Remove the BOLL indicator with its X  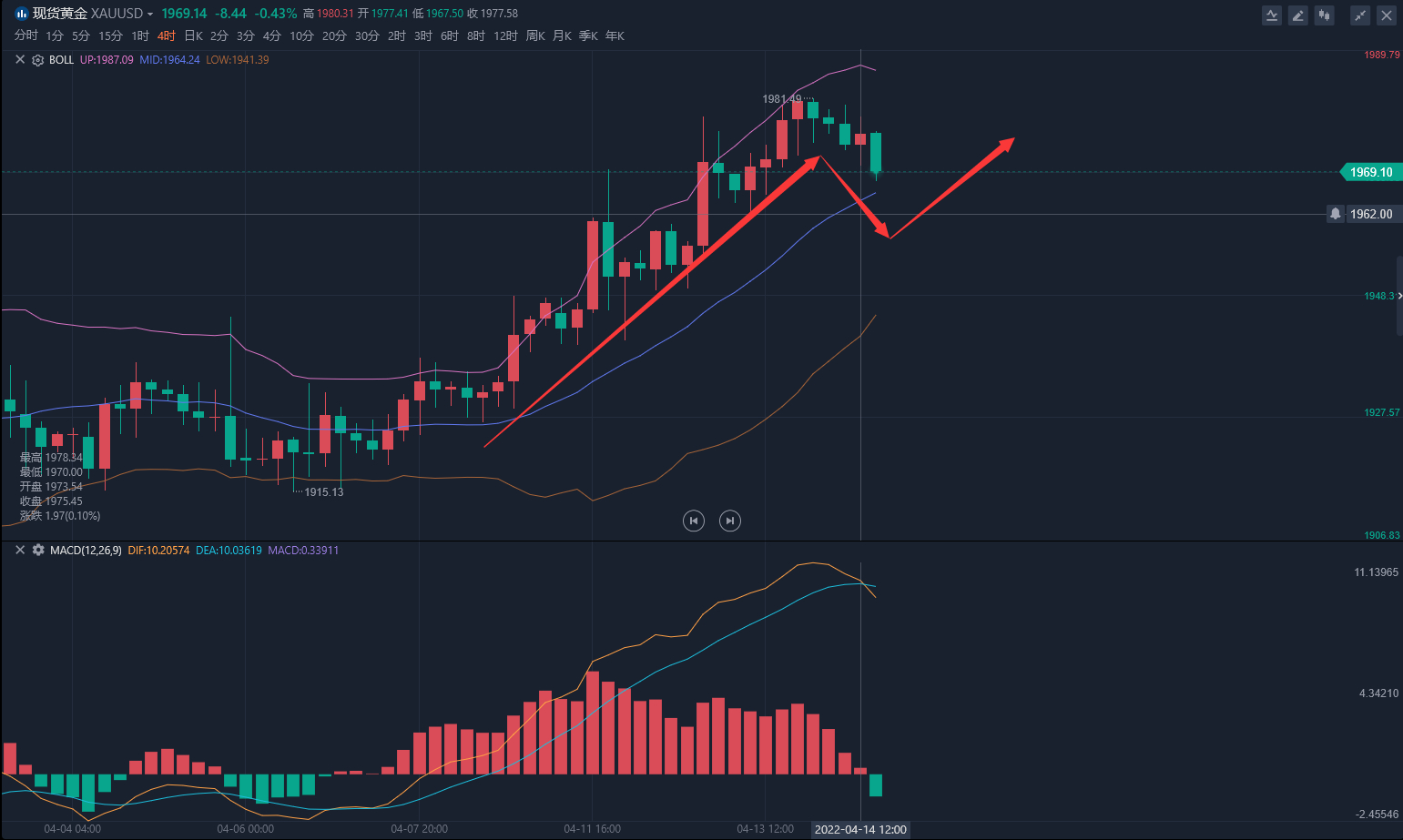point(20,60)
